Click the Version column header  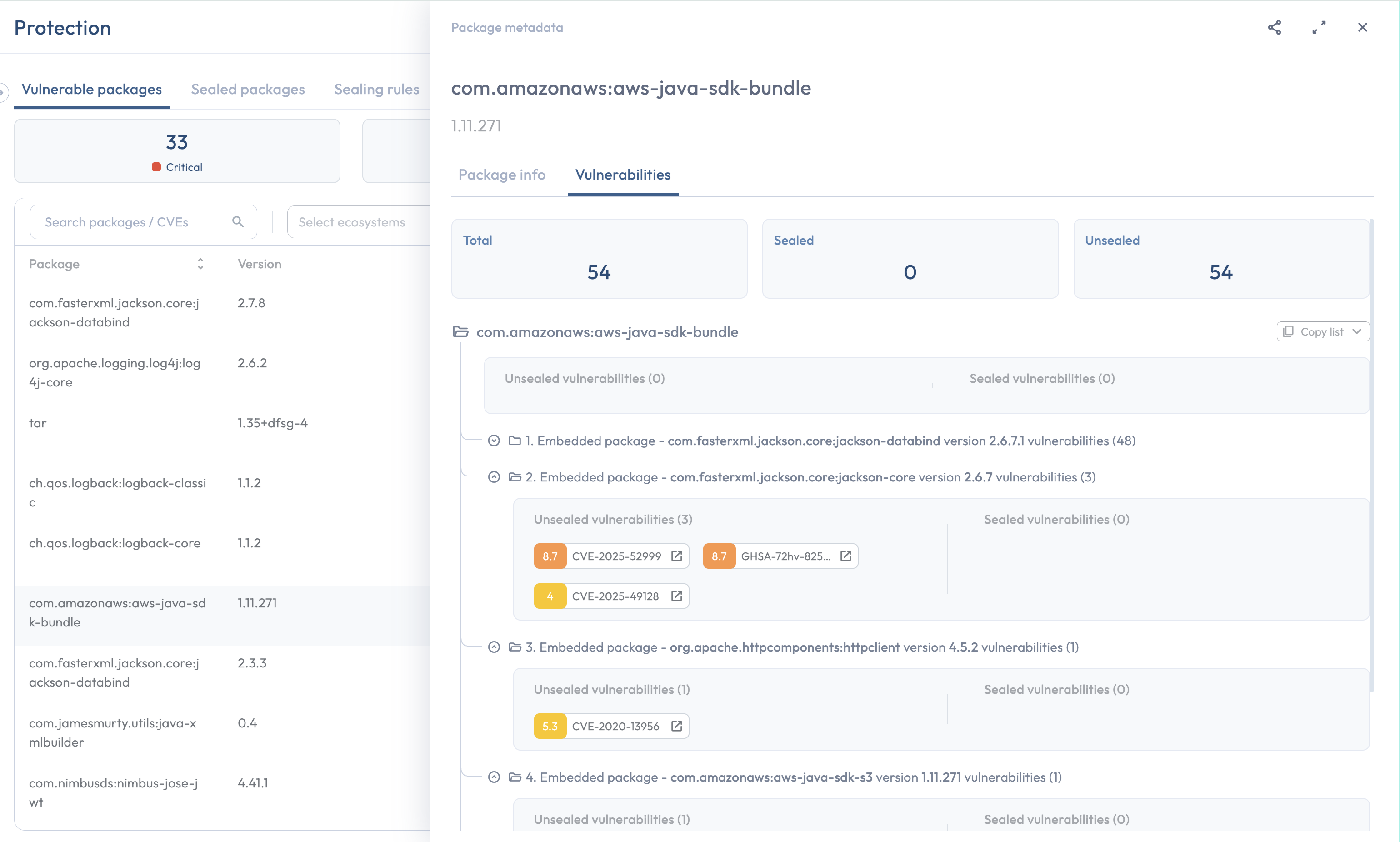click(x=259, y=264)
